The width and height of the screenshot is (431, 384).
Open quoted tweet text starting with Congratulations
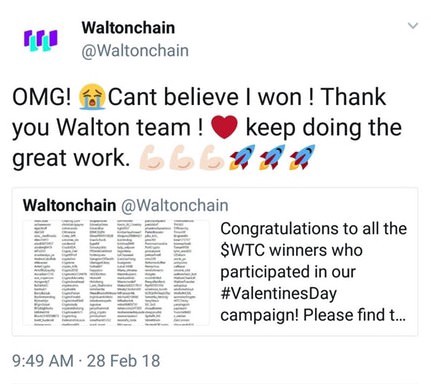click(x=313, y=272)
